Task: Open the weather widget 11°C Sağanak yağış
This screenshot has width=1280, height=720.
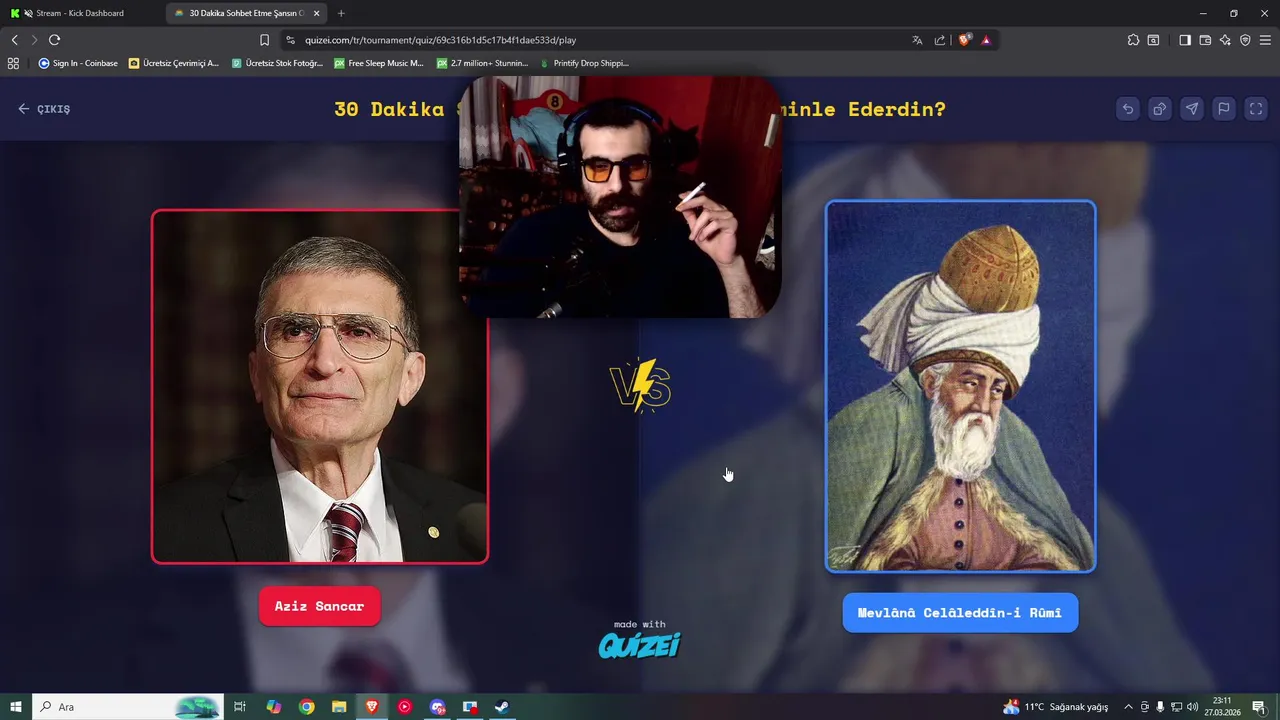Action: coord(1056,707)
